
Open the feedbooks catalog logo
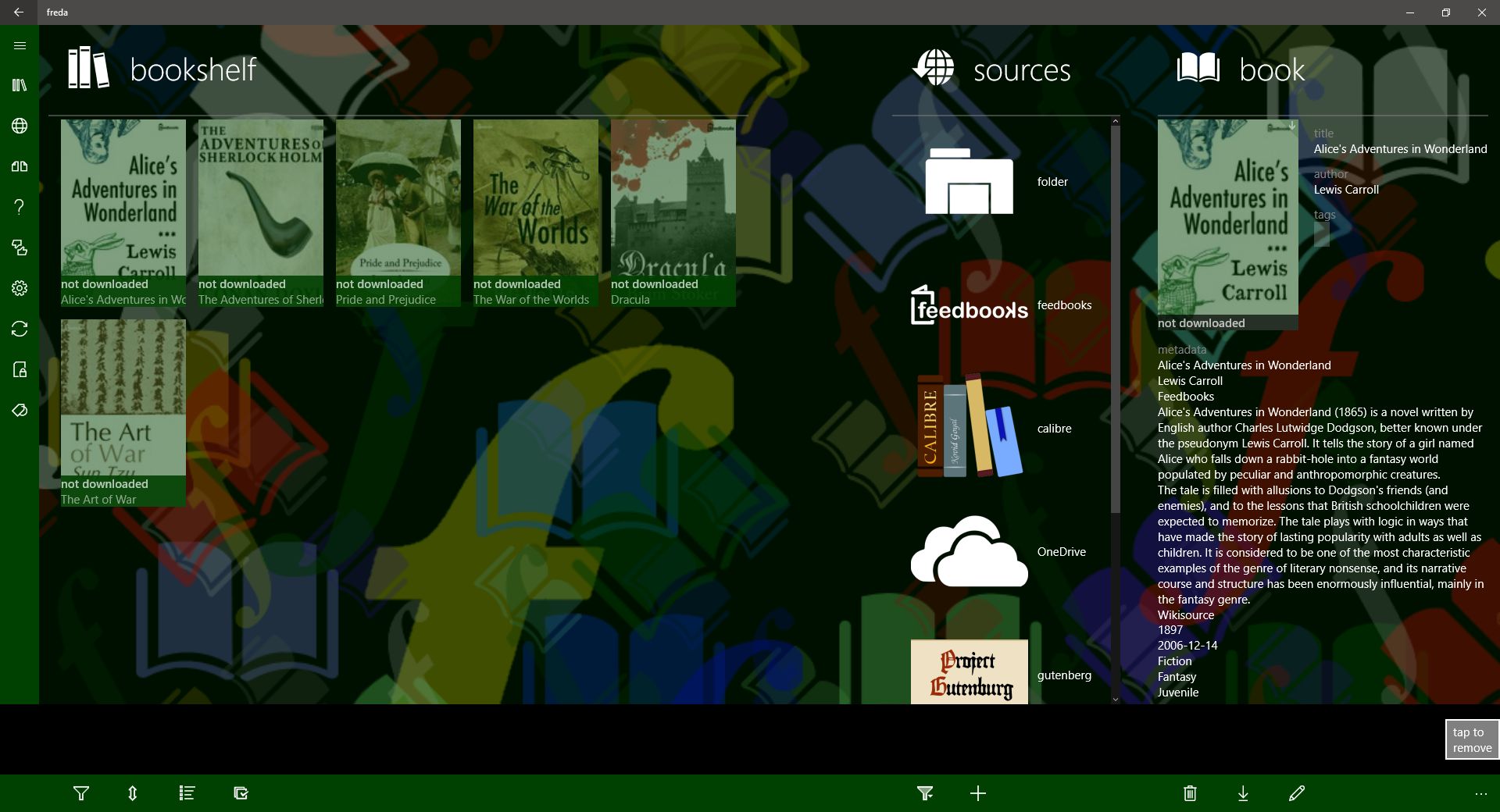(x=970, y=305)
